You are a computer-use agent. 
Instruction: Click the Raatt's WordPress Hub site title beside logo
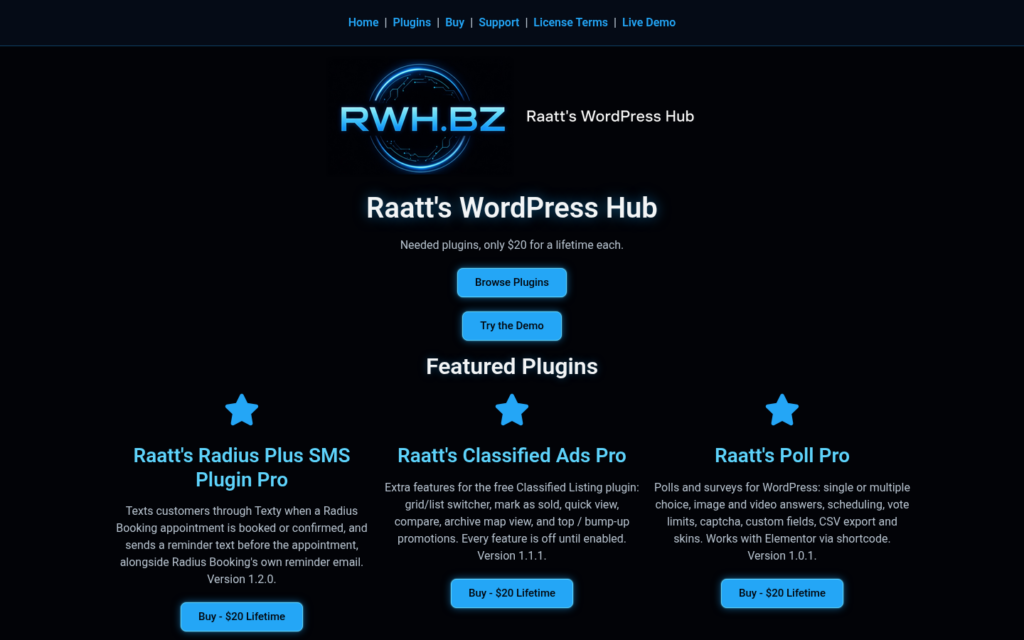pyautogui.click(x=610, y=116)
